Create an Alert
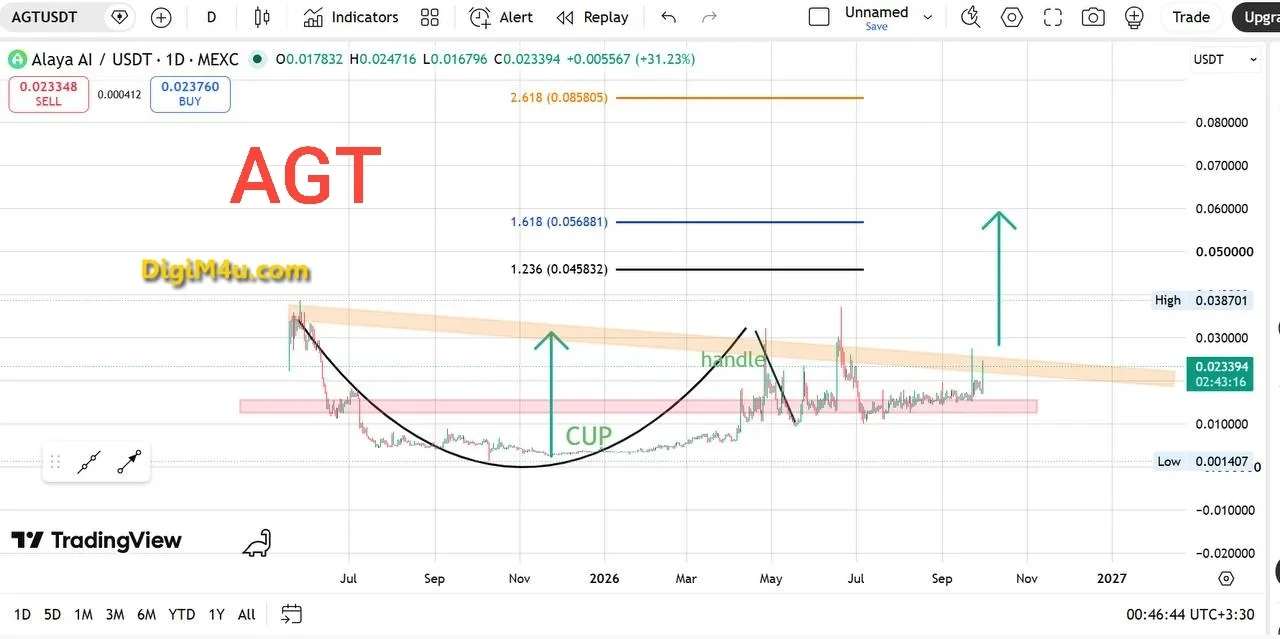 [501, 17]
